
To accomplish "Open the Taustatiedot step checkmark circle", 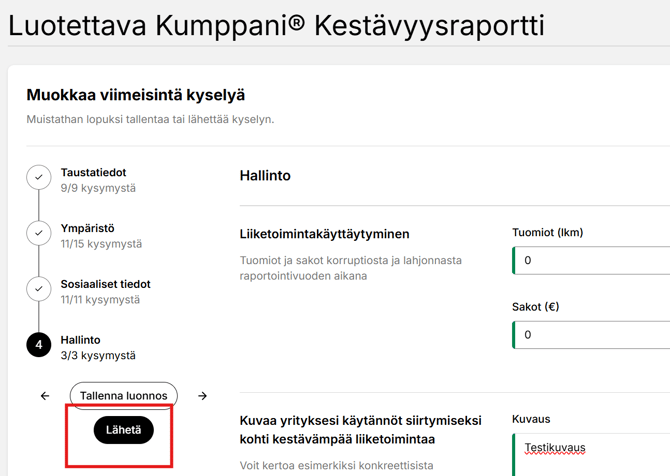I will coord(39,177).
